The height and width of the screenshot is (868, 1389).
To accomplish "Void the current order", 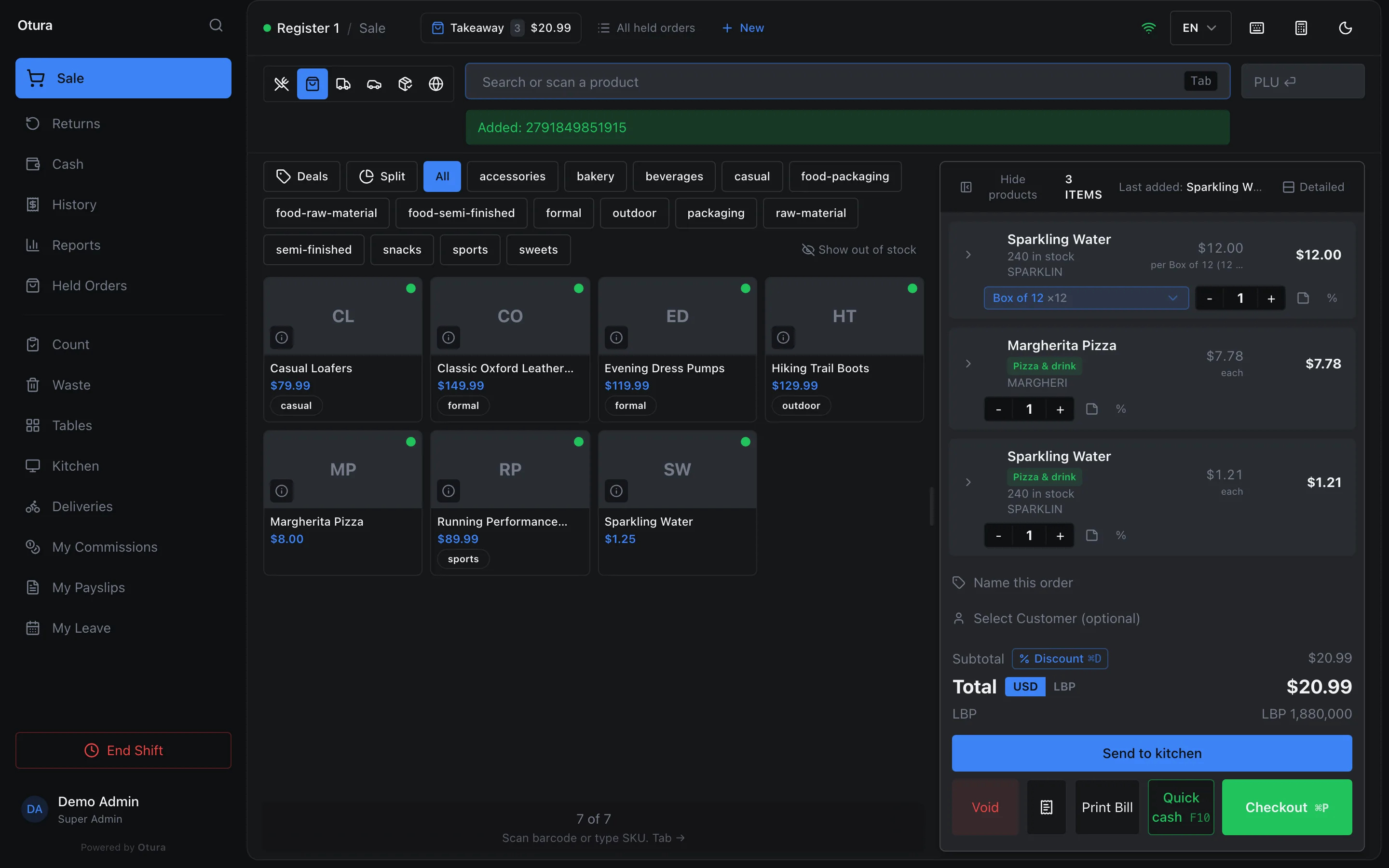I will 985,807.
